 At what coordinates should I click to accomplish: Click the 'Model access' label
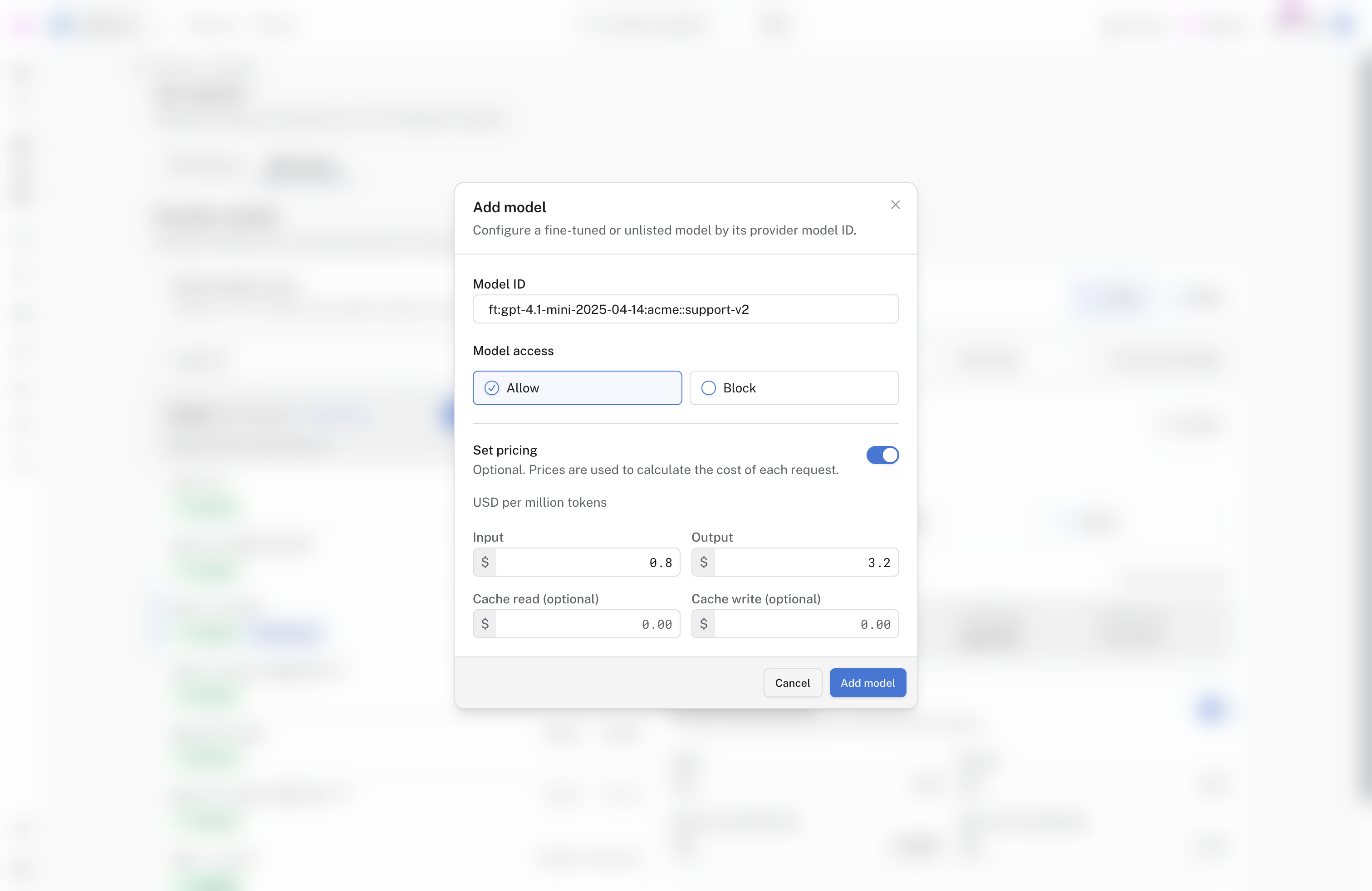(x=513, y=350)
